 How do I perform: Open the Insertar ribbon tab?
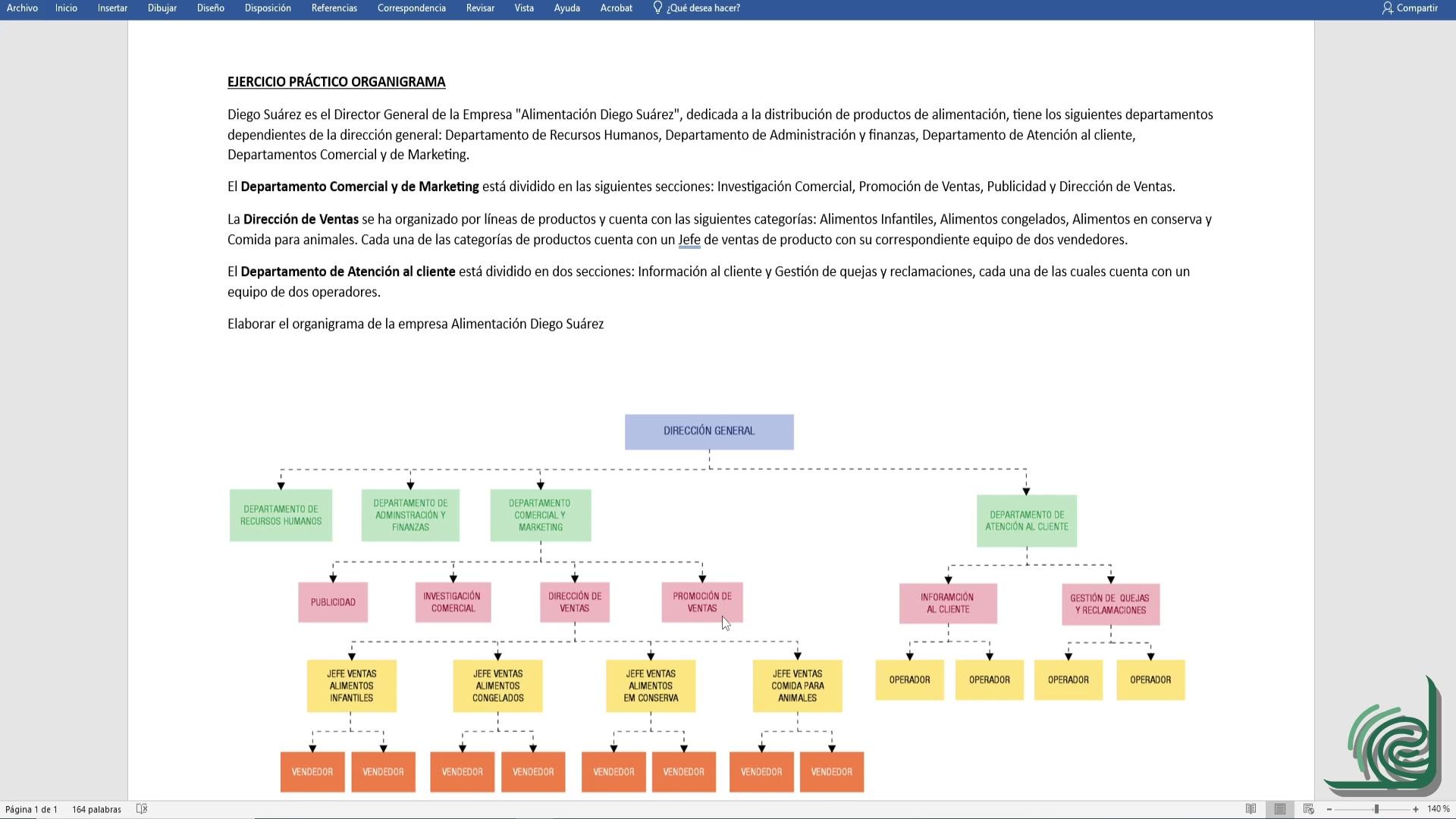[x=112, y=8]
